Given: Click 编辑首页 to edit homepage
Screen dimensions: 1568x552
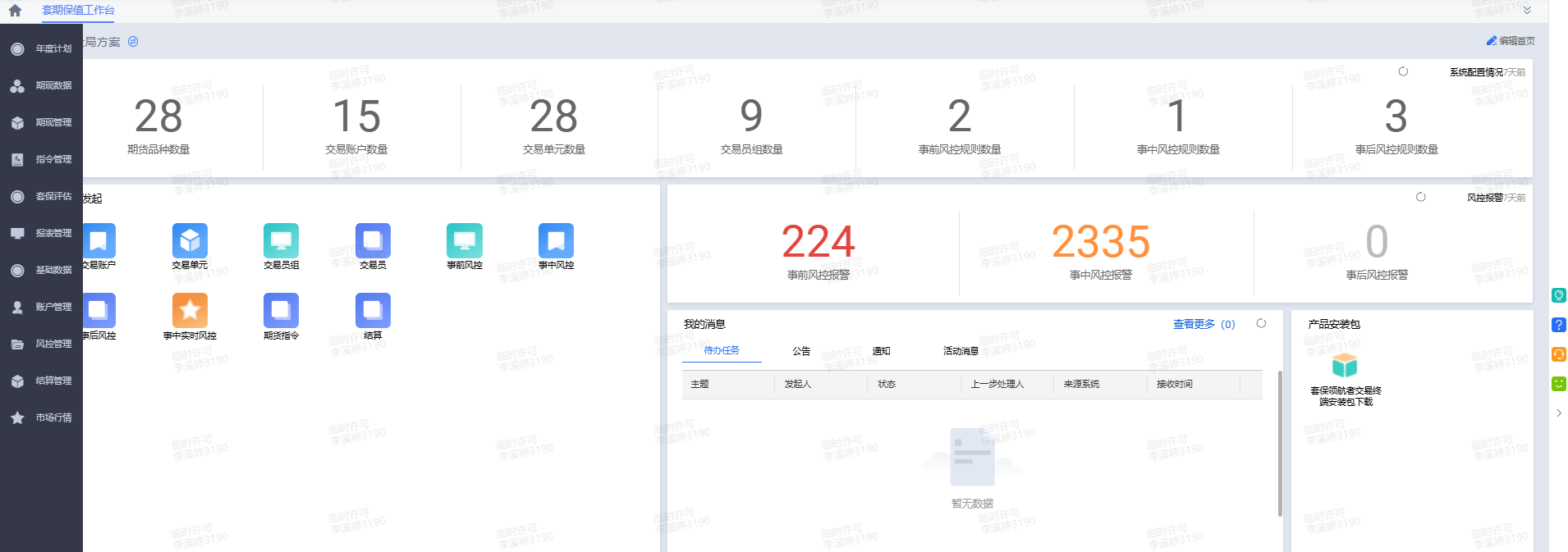Looking at the screenshot, I should point(1511,41).
